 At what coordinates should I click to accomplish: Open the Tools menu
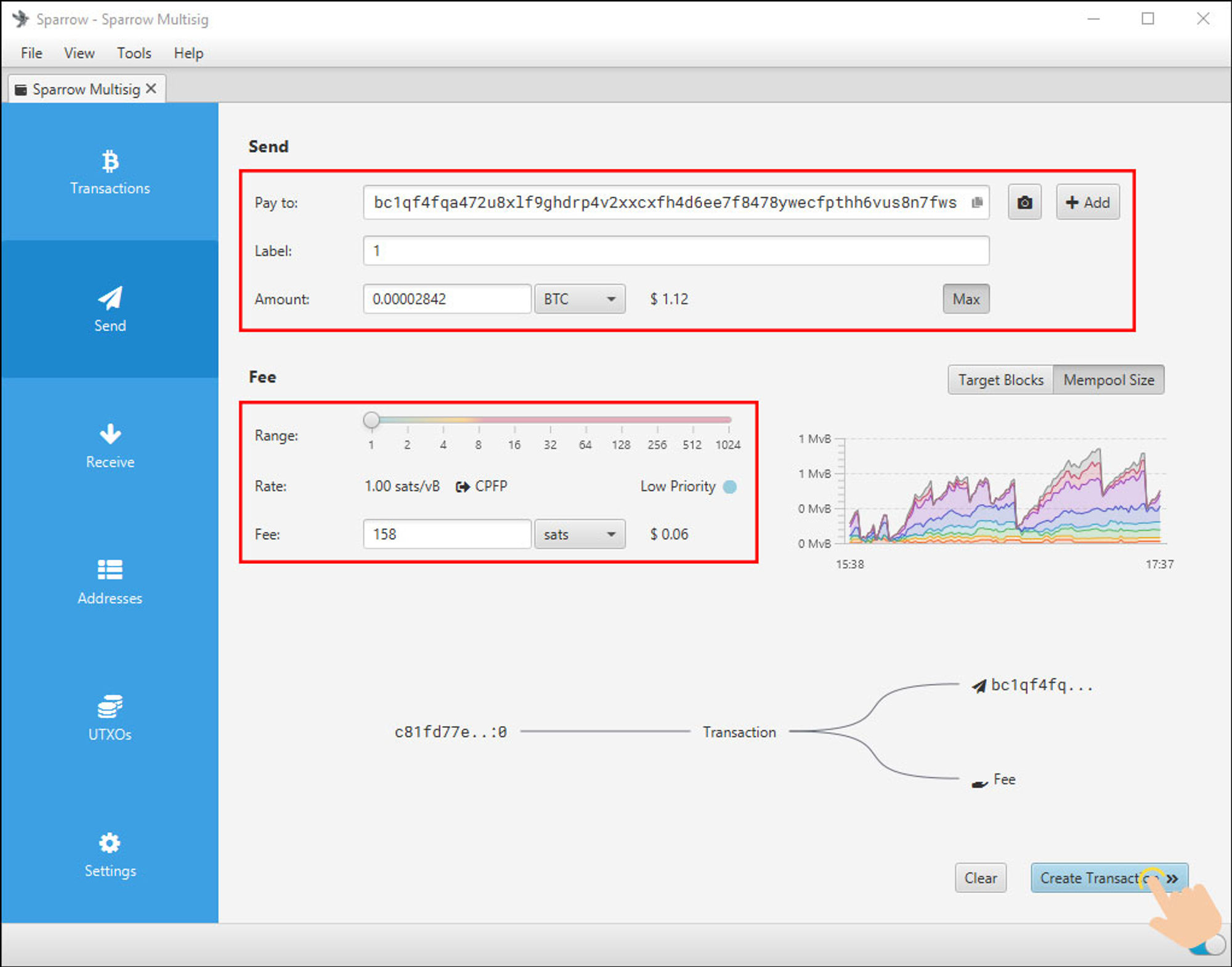134,53
